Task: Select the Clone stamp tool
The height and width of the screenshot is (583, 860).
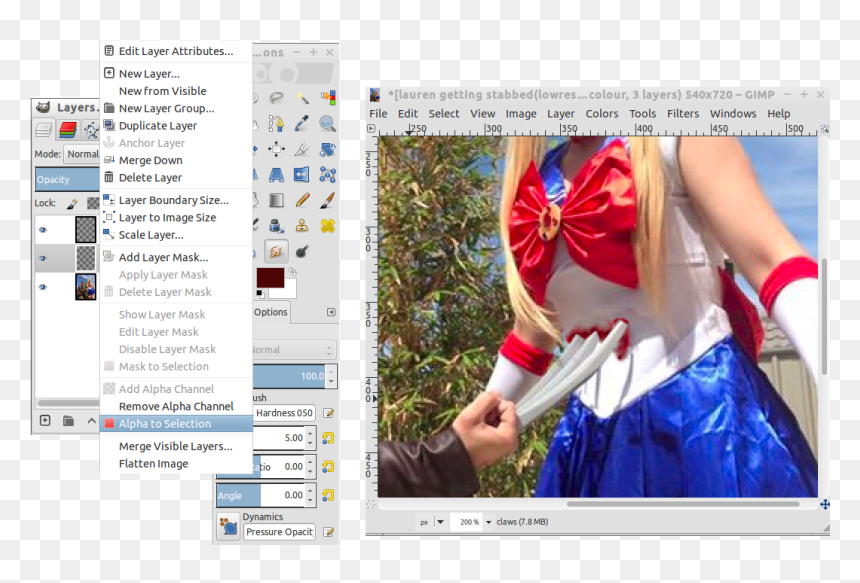Action: point(302,225)
